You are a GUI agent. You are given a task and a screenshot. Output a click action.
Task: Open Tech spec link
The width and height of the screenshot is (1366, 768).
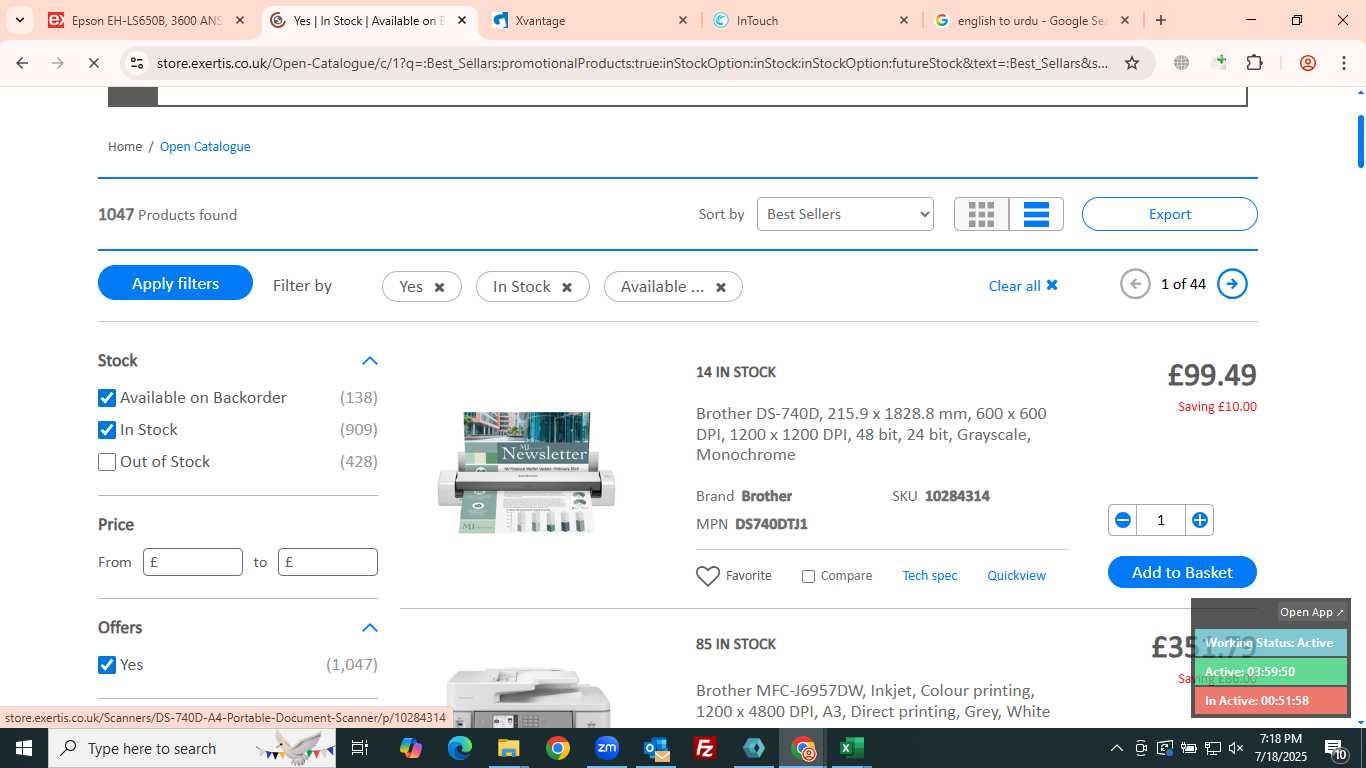[x=930, y=576]
